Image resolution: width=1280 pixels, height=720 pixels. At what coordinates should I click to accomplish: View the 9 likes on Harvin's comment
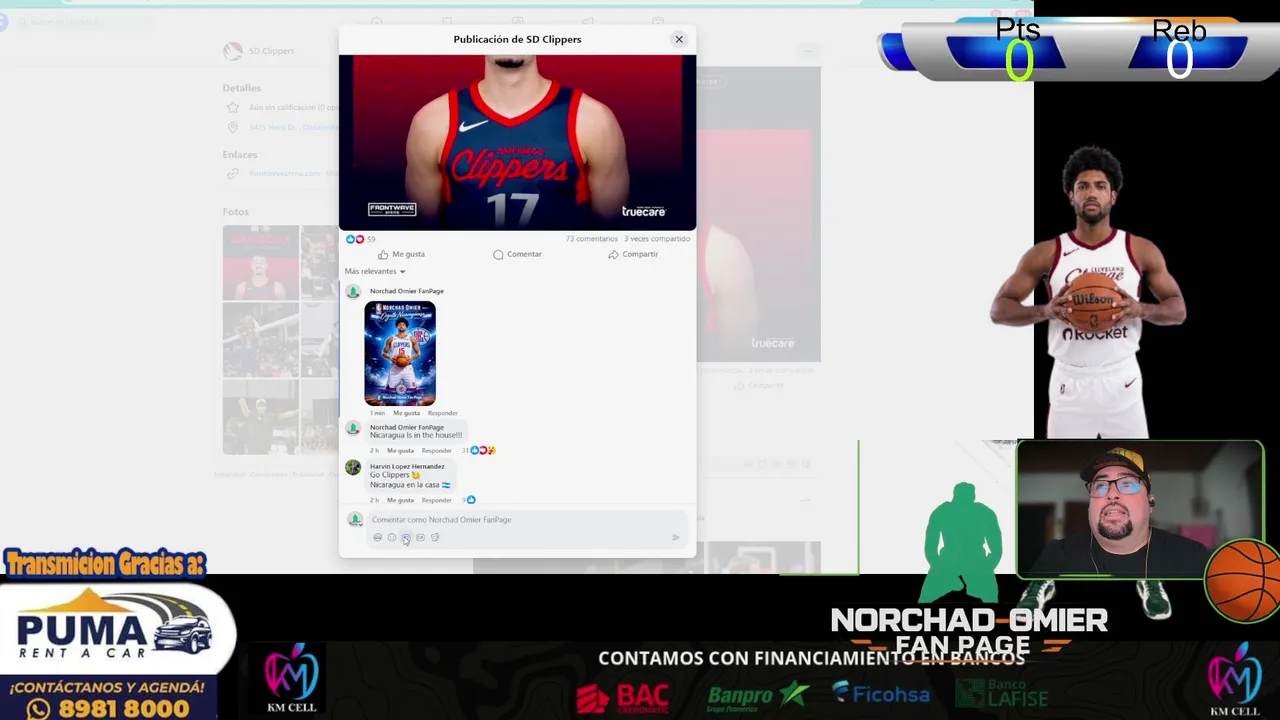click(x=469, y=500)
